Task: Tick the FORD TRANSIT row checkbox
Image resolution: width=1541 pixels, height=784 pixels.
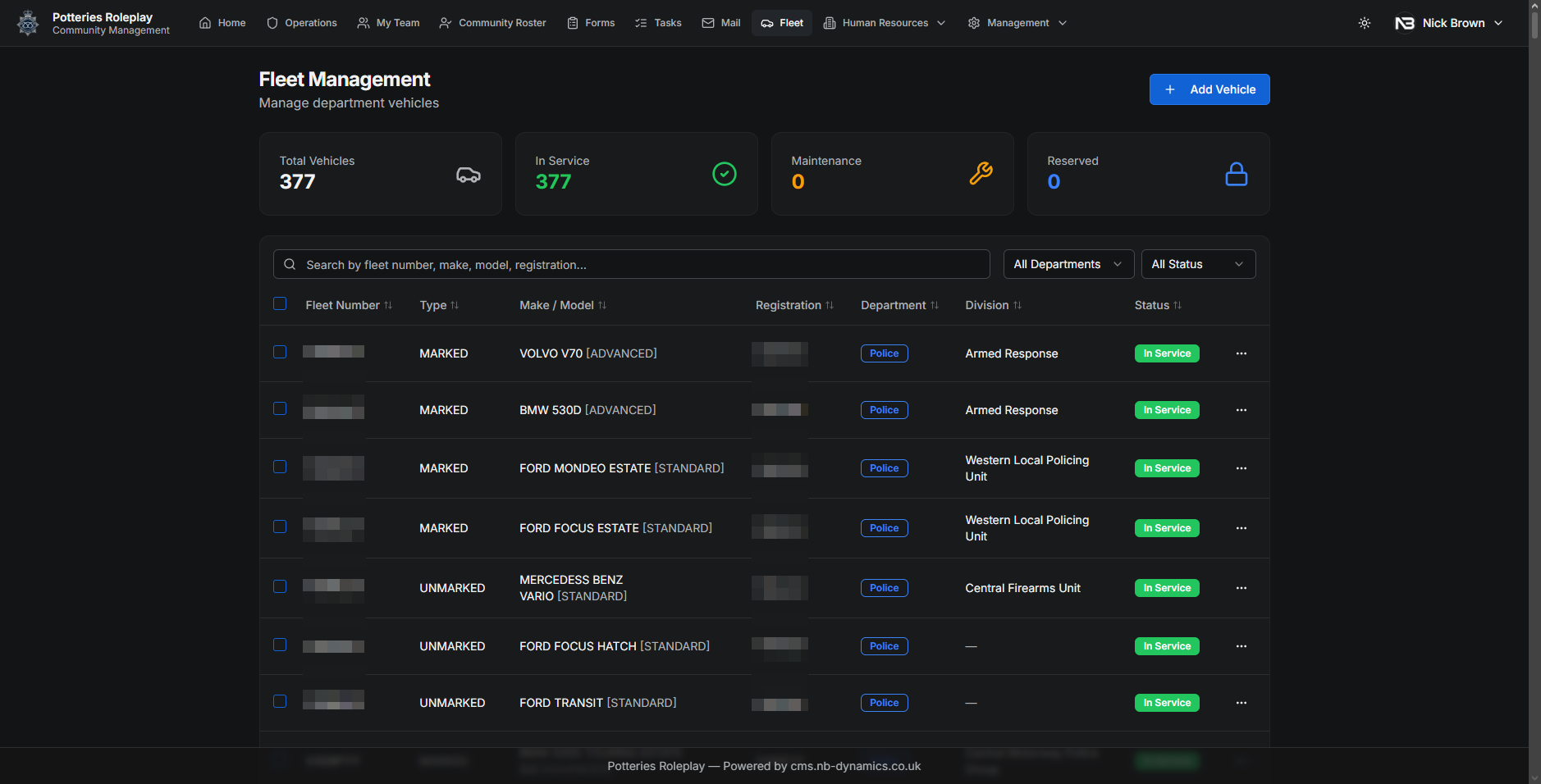Action: (x=280, y=701)
